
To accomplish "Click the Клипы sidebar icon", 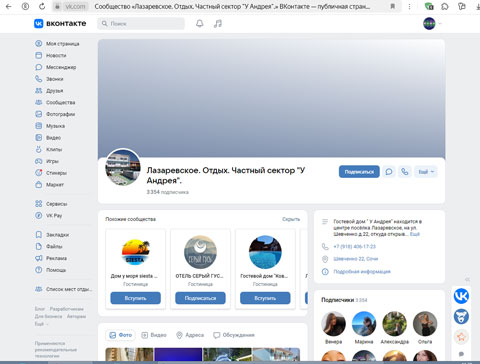I will [39, 149].
